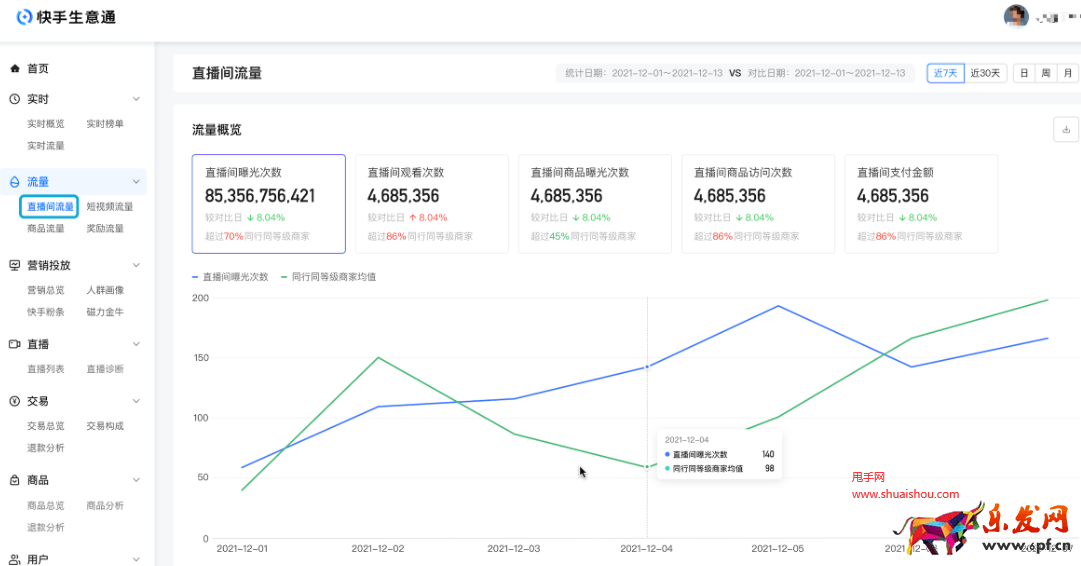Open 直播诊断 in sidebar

point(105,369)
